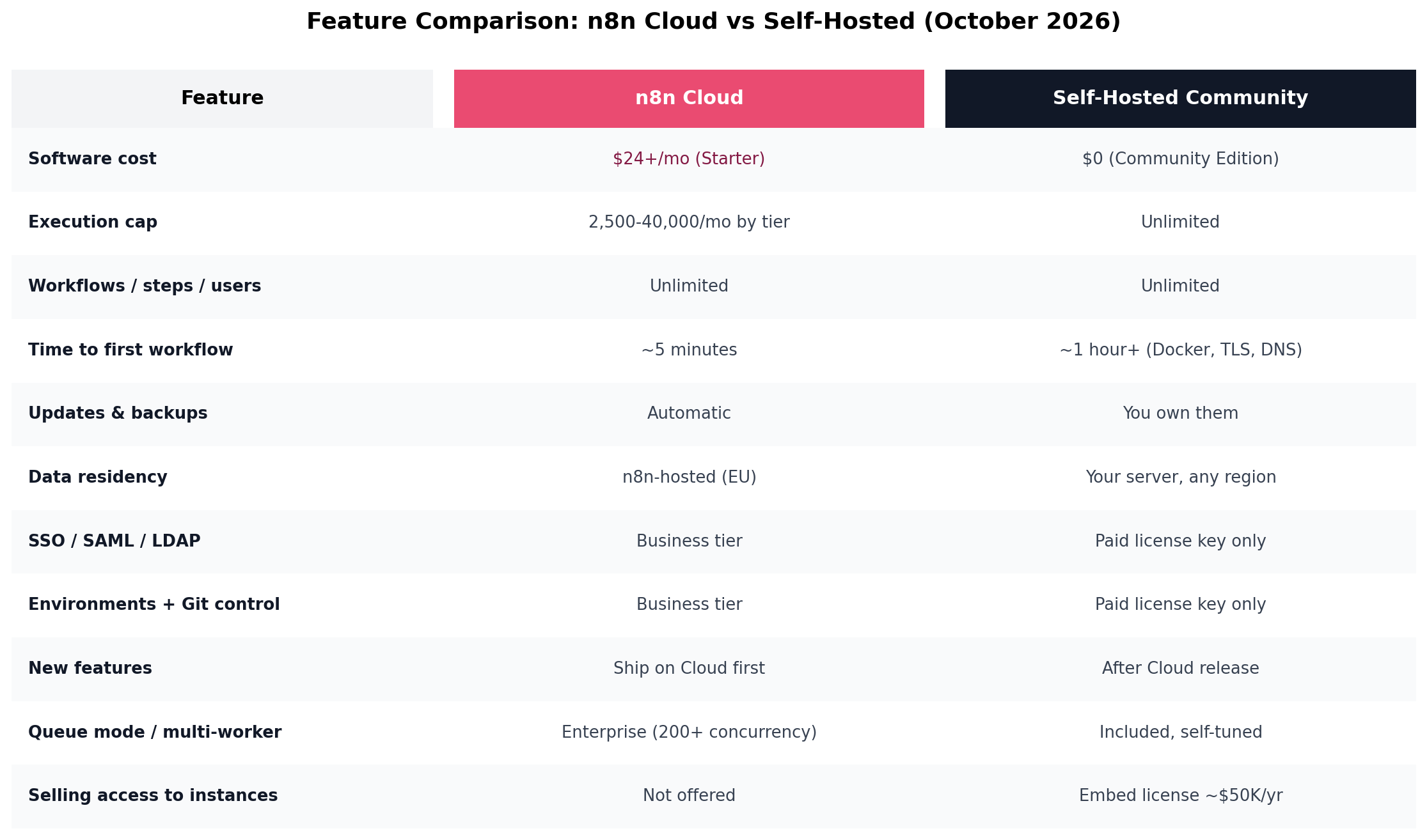The height and width of the screenshot is (840, 1427).
Task: Select the 'Self-Hosted Community' column header
Action: (x=1180, y=98)
